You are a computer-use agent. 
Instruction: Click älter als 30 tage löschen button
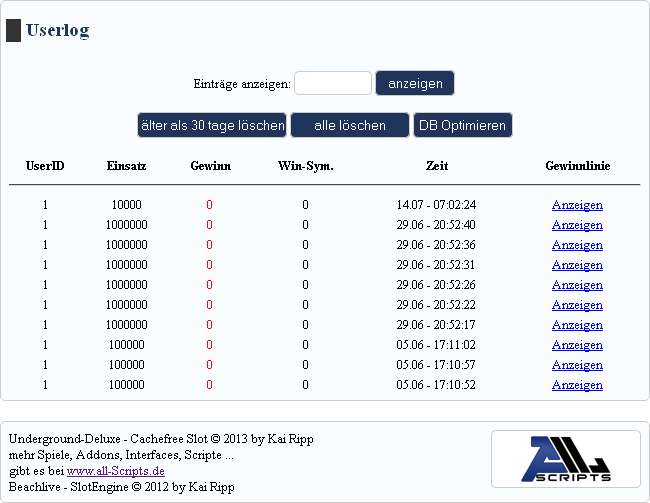click(212, 125)
